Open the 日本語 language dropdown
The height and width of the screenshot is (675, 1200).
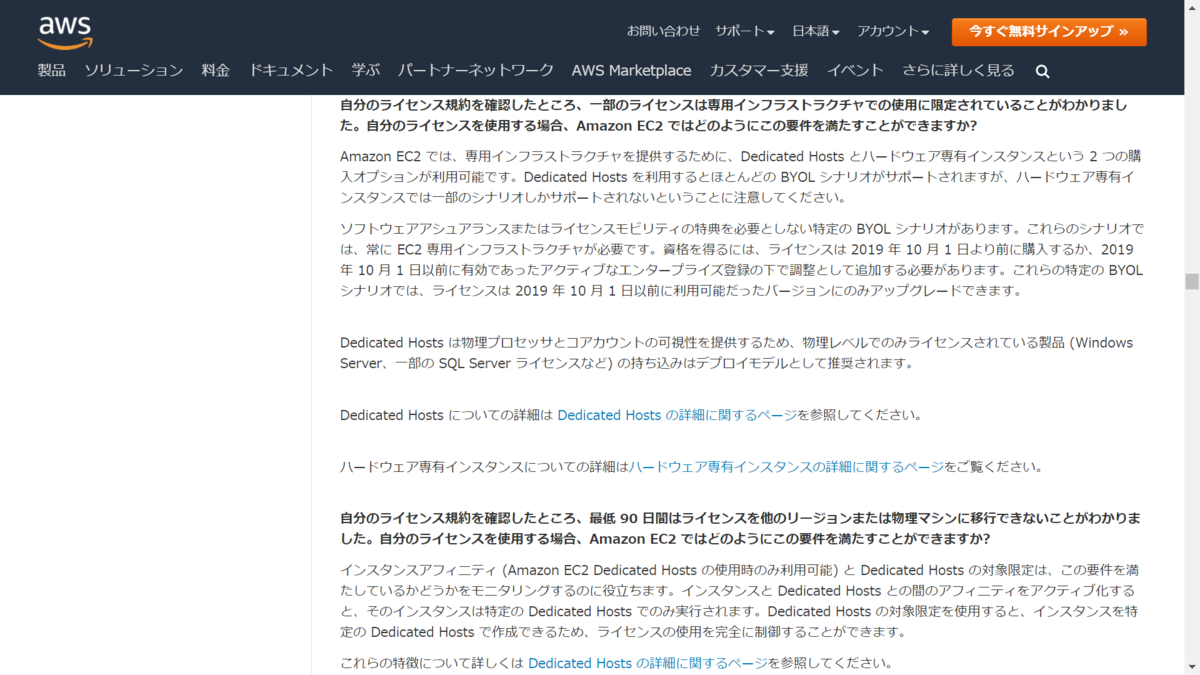(814, 31)
